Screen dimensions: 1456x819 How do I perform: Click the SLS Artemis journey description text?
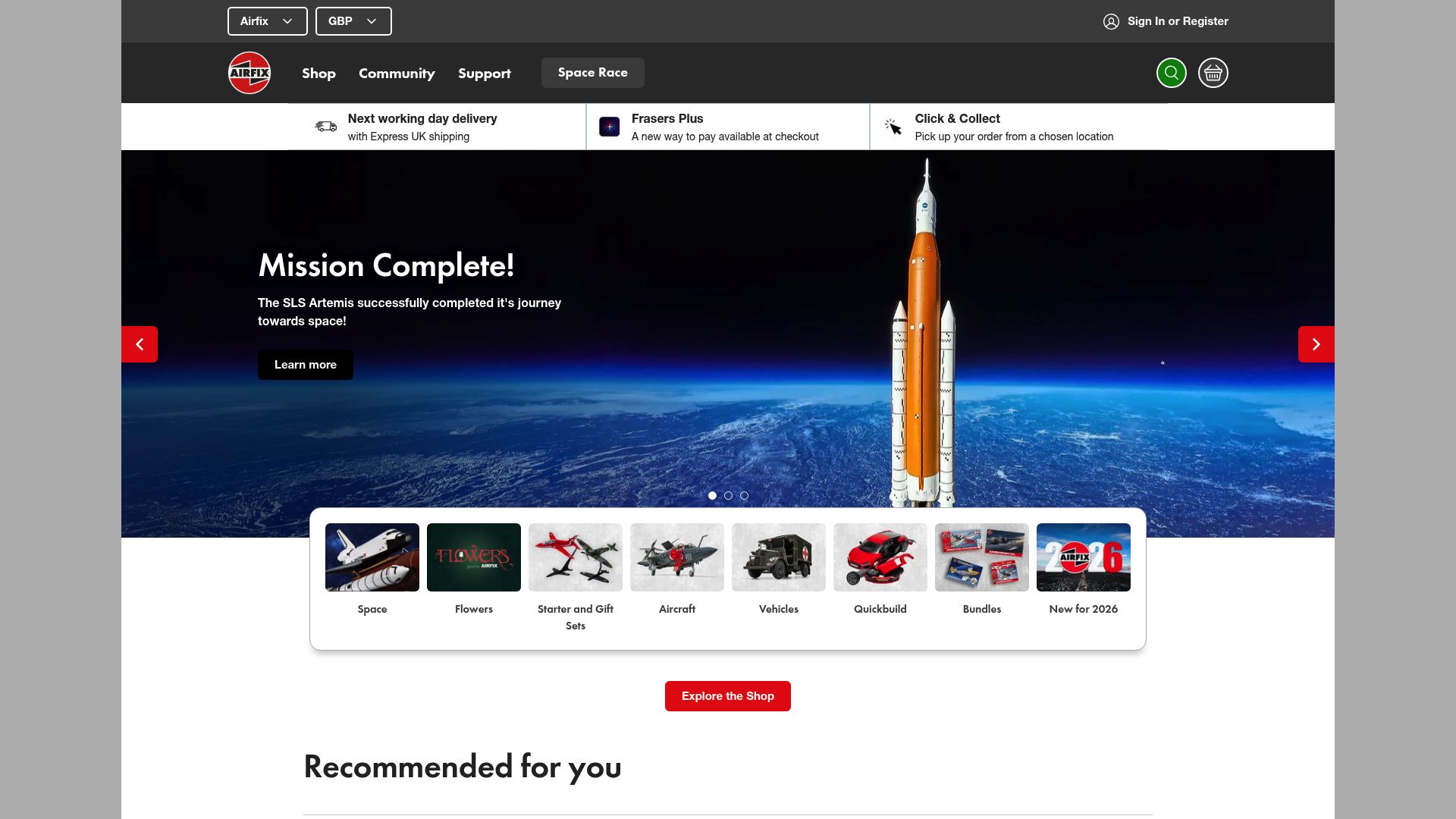[x=409, y=312]
